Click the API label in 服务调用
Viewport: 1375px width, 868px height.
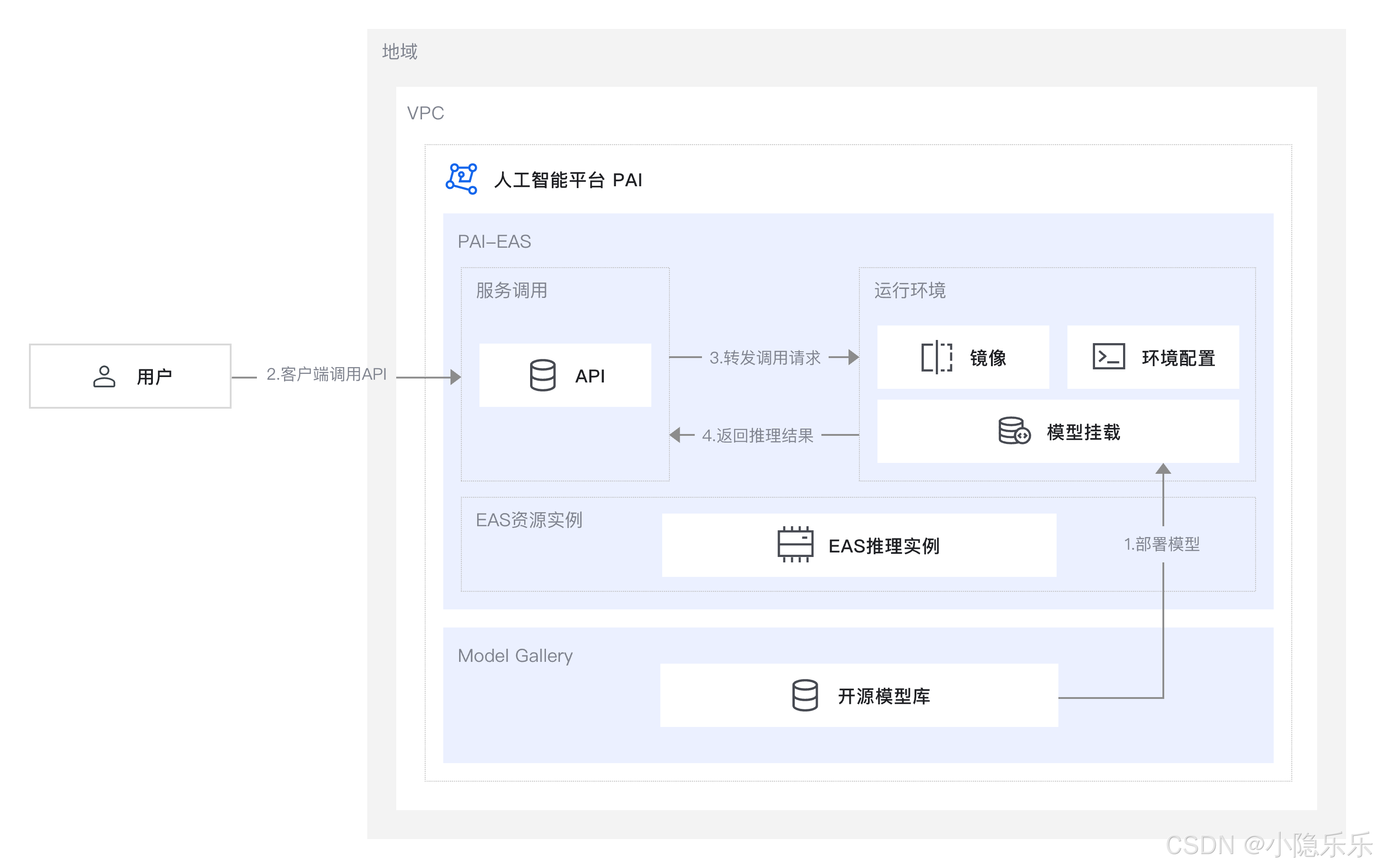click(x=590, y=376)
